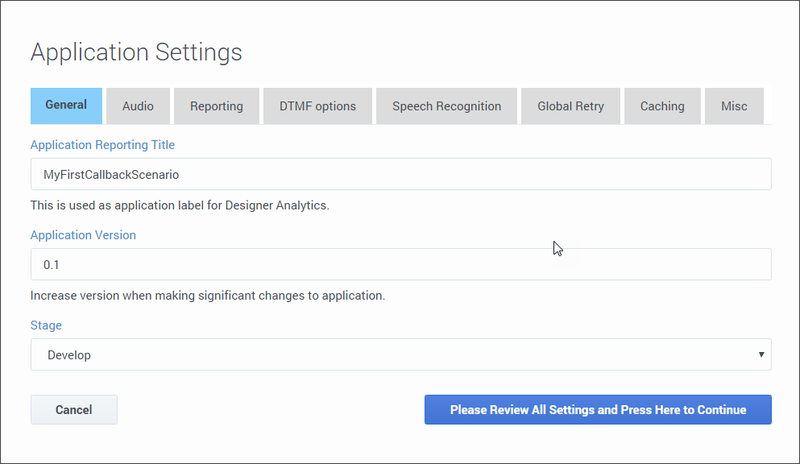The width and height of the screenshot is (800, 464).
Task: Open the Audio tab
Action: pos(138,106)
